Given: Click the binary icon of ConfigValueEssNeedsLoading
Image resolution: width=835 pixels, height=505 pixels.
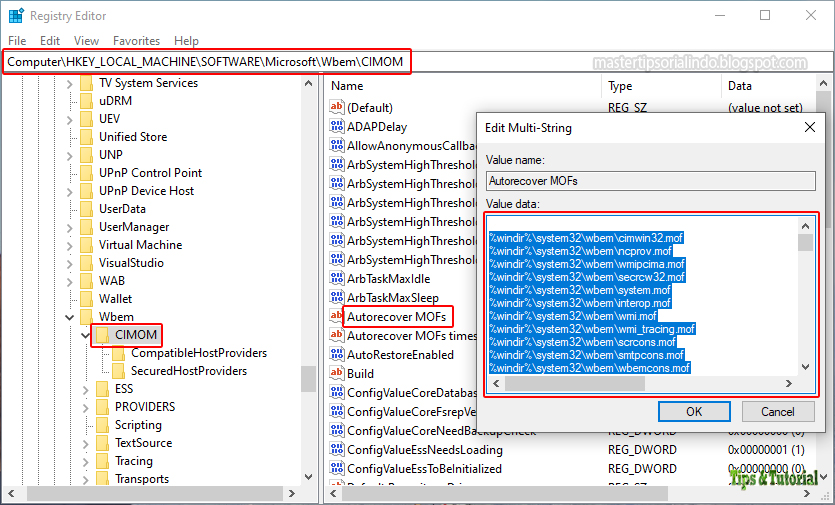Looking at the screenshot, I should click(337, 450).
